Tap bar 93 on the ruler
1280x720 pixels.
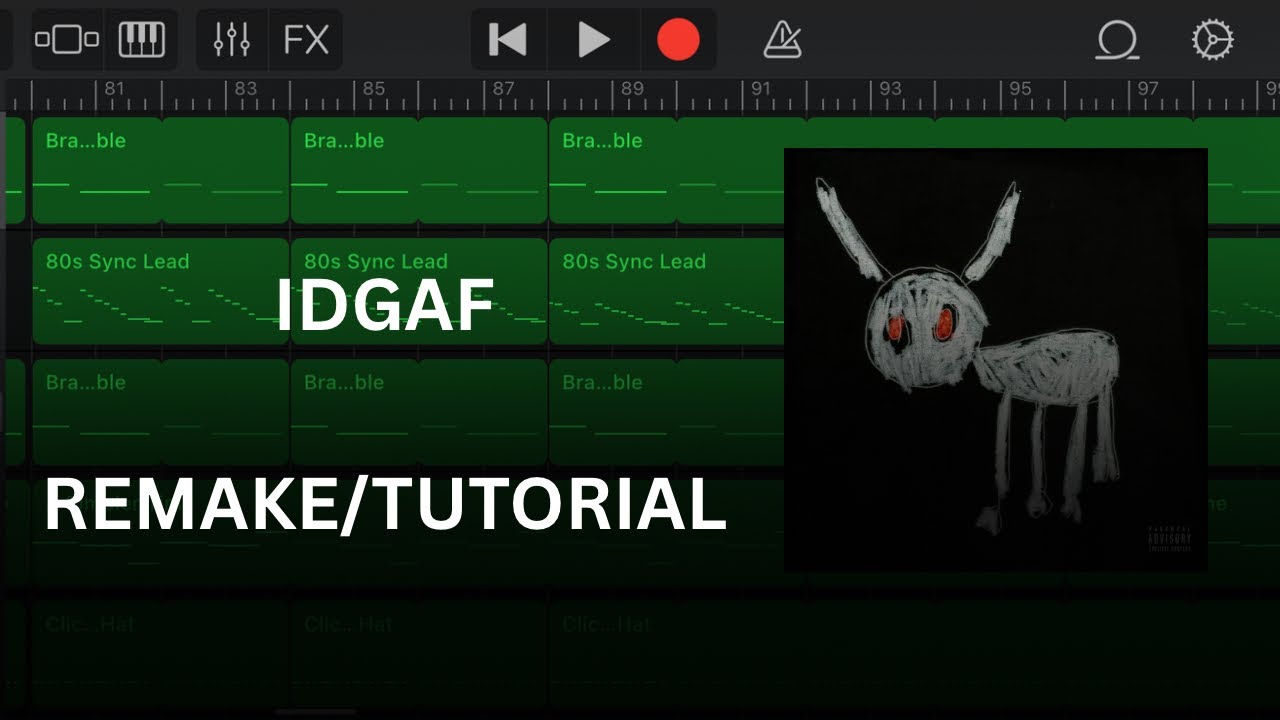[x=890, y=89]
